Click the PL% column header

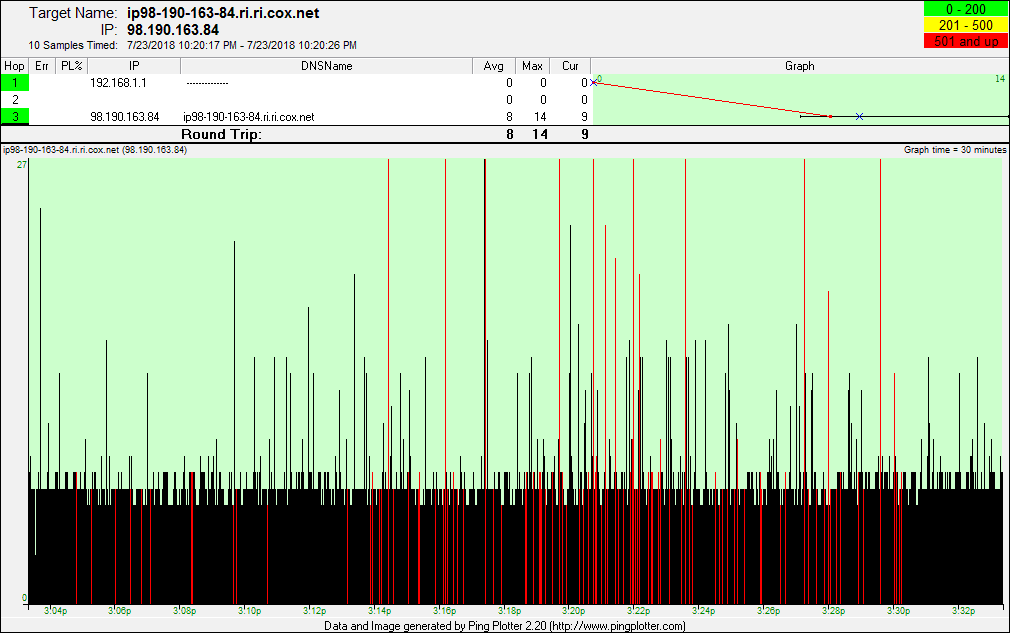point(71,66)
